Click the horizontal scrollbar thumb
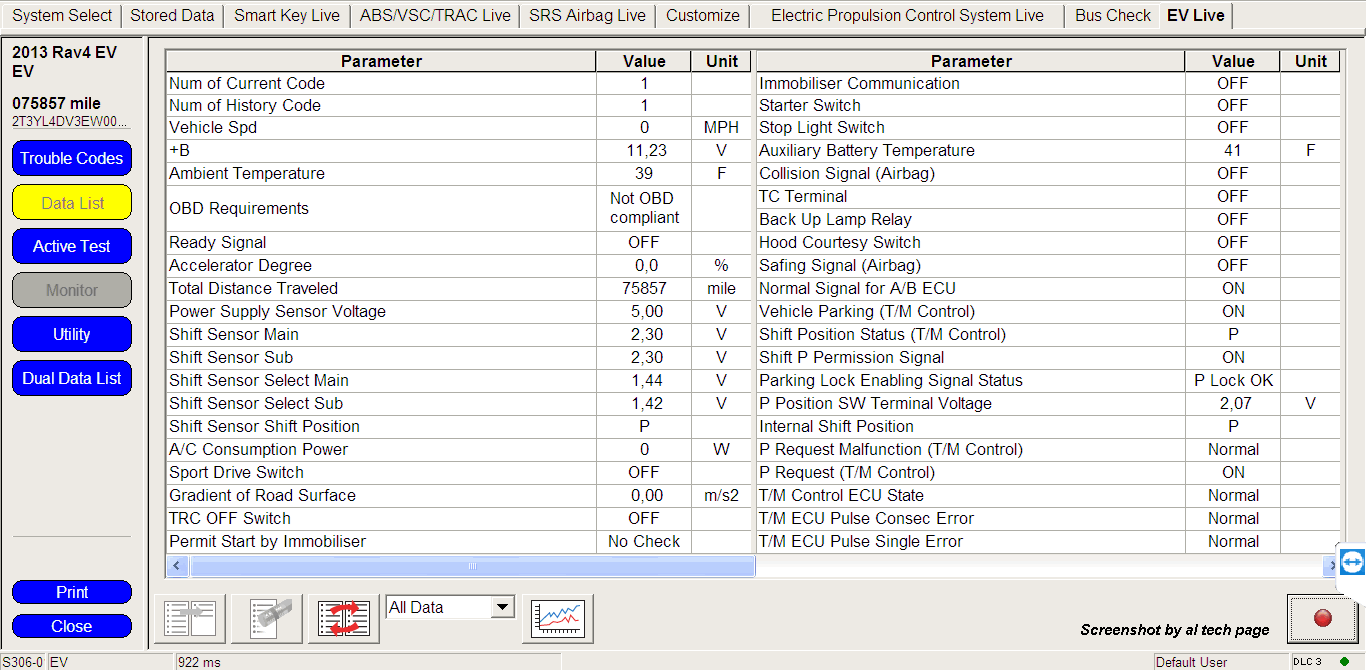The width and height of the screenshot is (1366, 670). click(472, 567)
